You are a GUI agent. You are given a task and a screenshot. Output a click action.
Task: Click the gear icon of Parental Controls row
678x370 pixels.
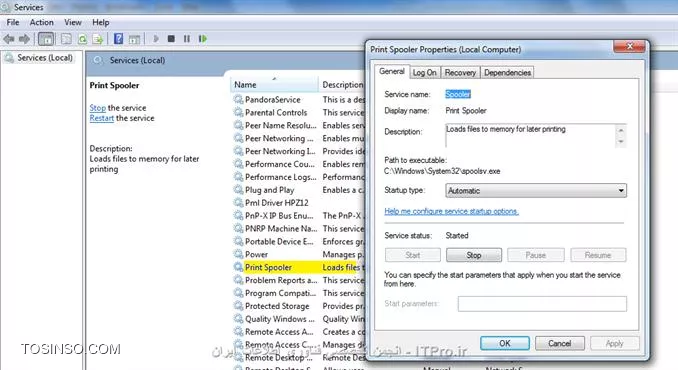point(238,112)
